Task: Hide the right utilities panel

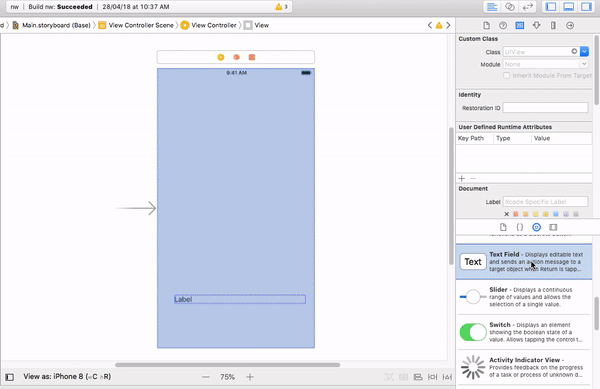Action: pyautogui.click(x=586, y=7)
